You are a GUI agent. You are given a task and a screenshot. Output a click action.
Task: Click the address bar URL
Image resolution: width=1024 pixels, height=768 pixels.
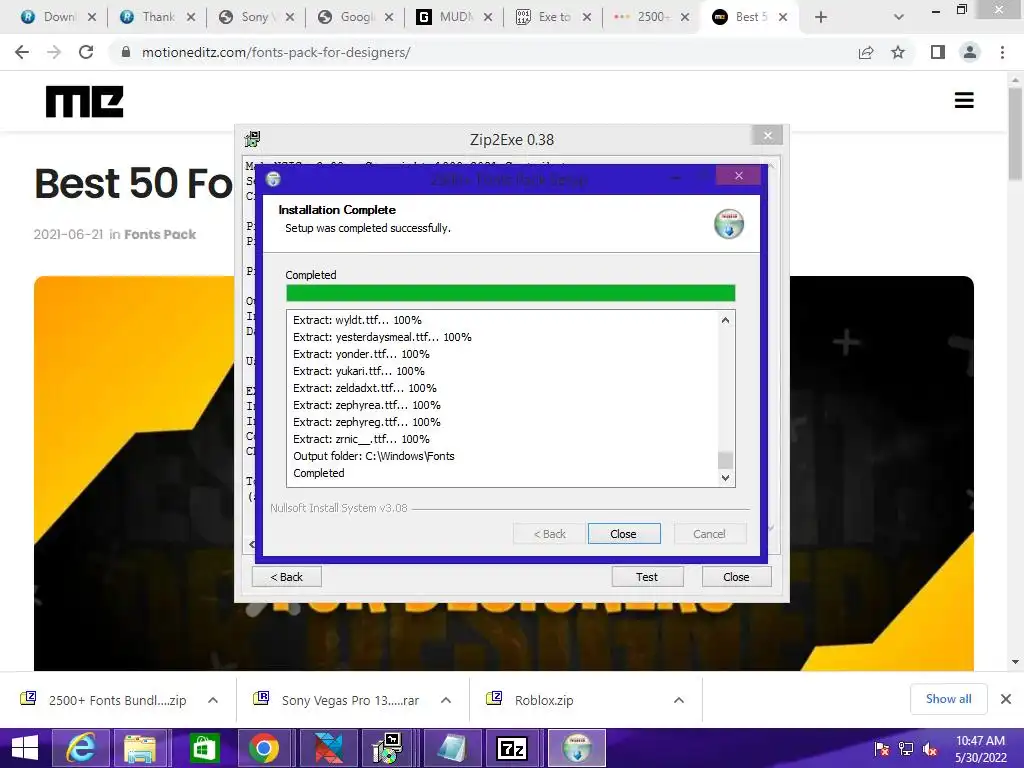point(276,52)
